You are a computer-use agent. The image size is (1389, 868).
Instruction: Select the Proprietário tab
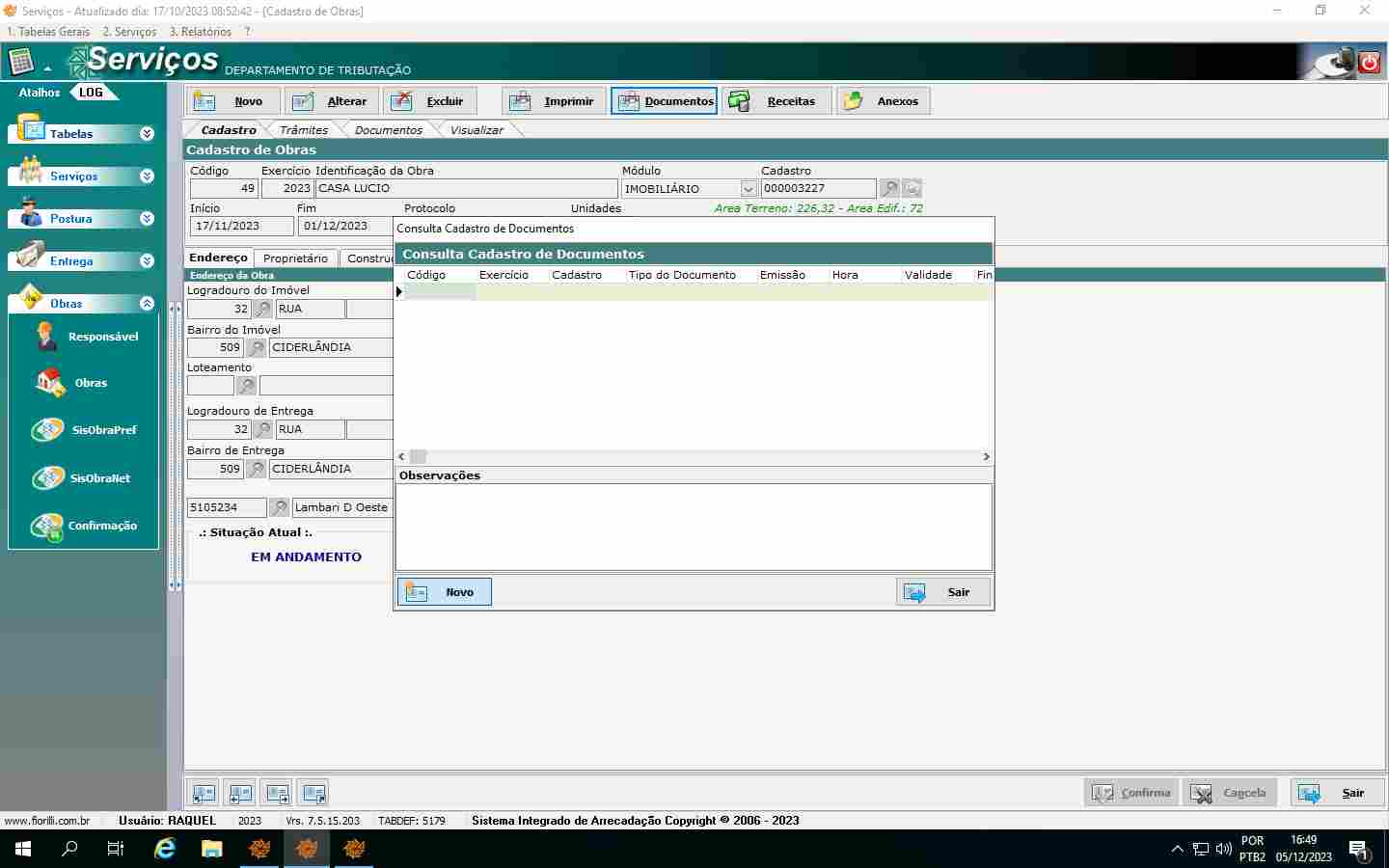[295, 258]
